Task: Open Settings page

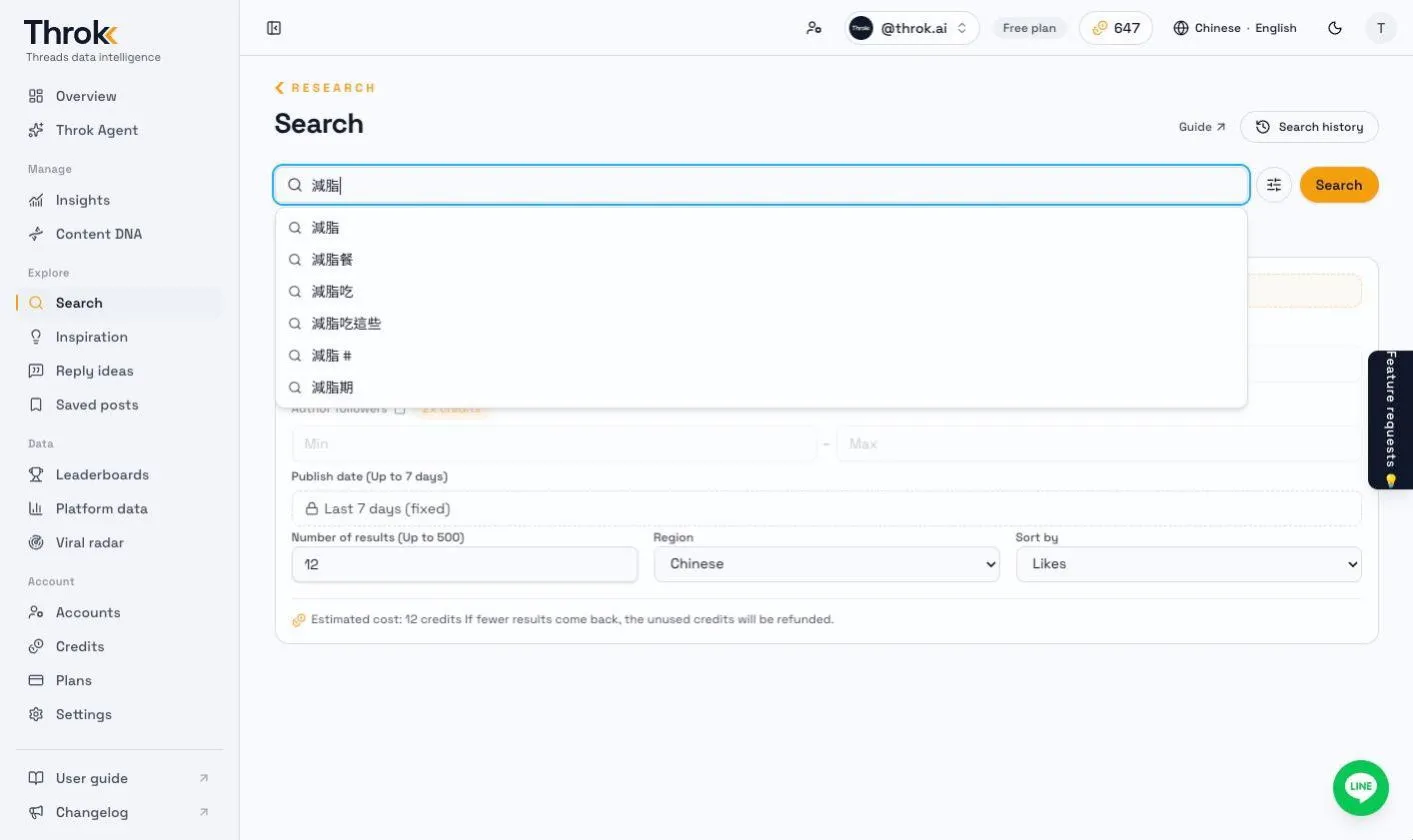Action: 120,715
